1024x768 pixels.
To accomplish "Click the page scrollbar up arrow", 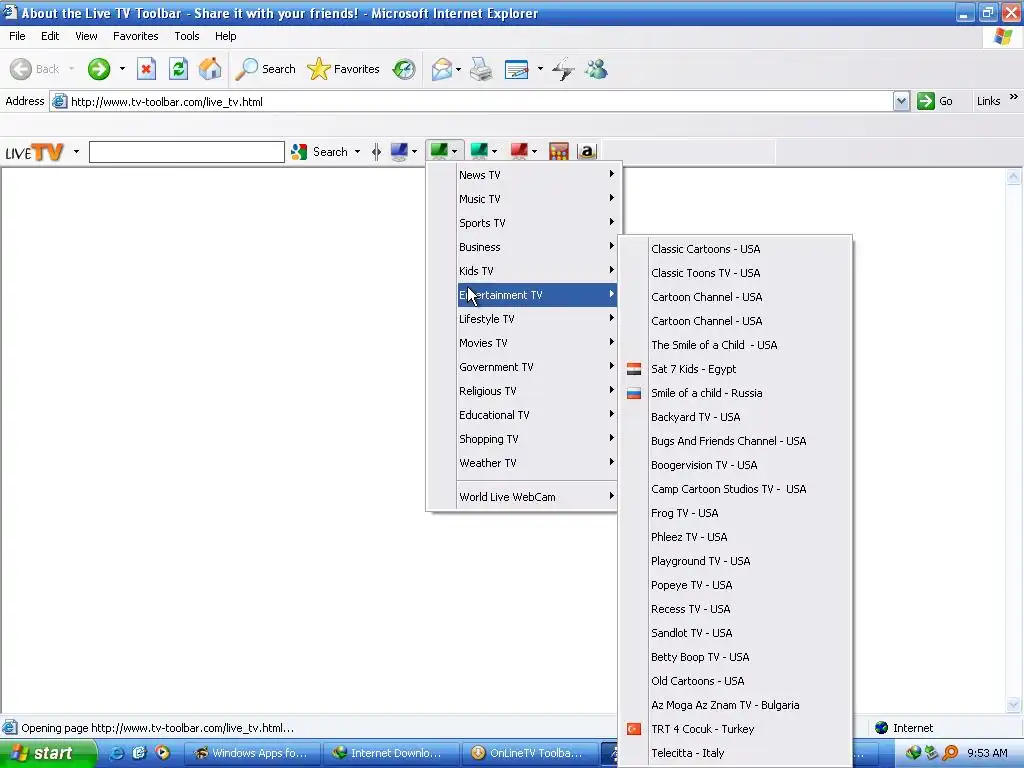I will pyautogui.click(x=1013, y=176).
